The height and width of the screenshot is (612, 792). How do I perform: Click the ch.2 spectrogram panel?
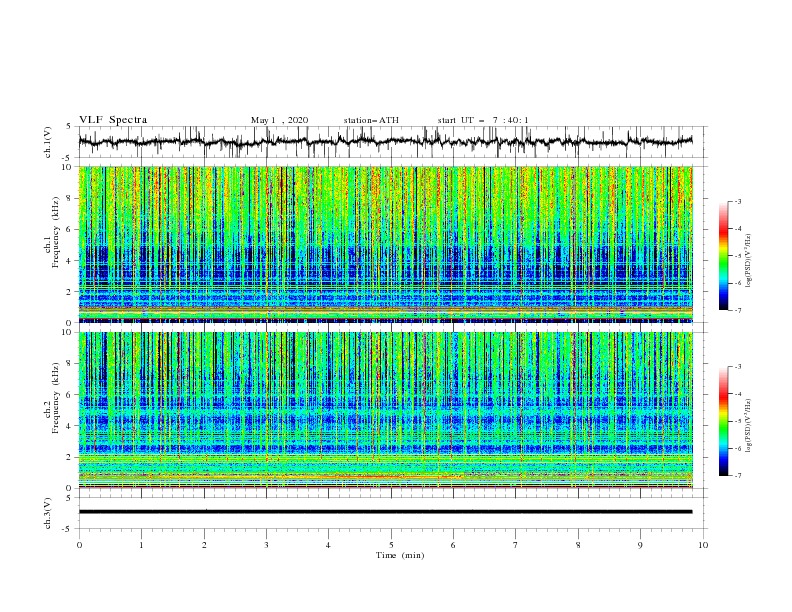point(385,410)
